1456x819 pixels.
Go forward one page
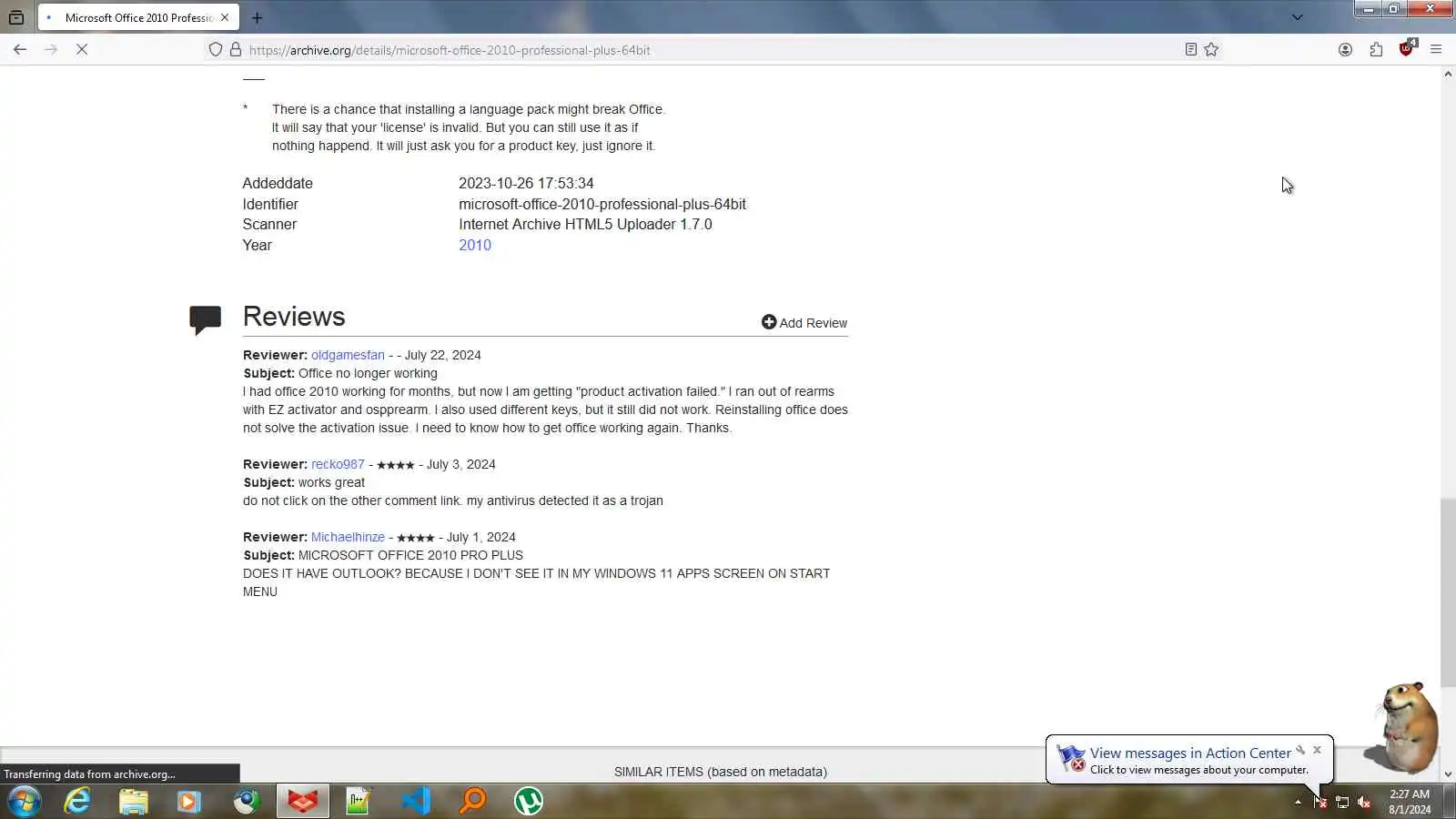point(51,49)
